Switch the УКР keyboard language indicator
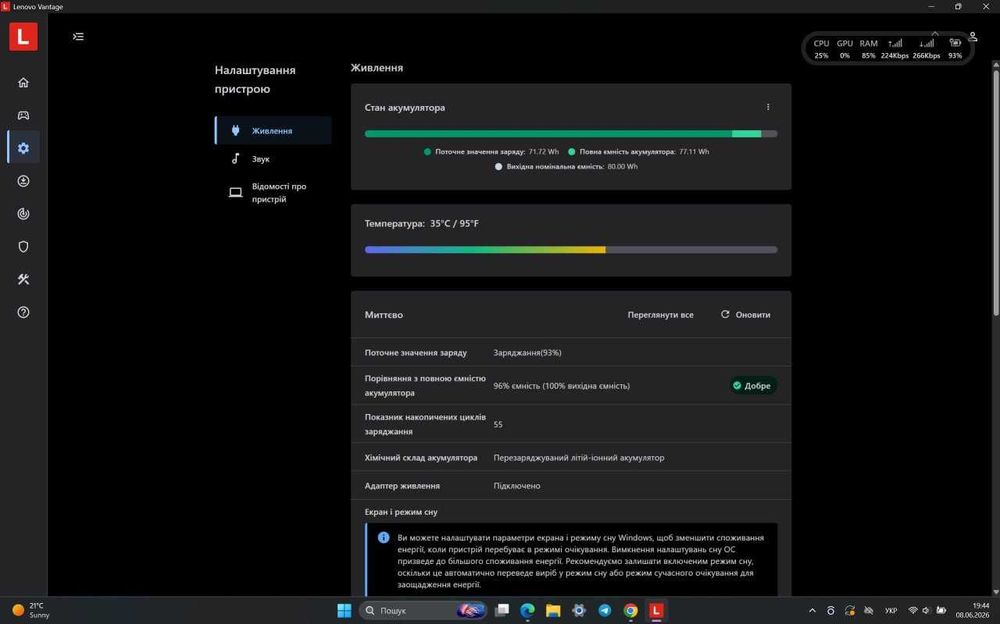Screen dimensions: 1000x624 pos(891,611)
